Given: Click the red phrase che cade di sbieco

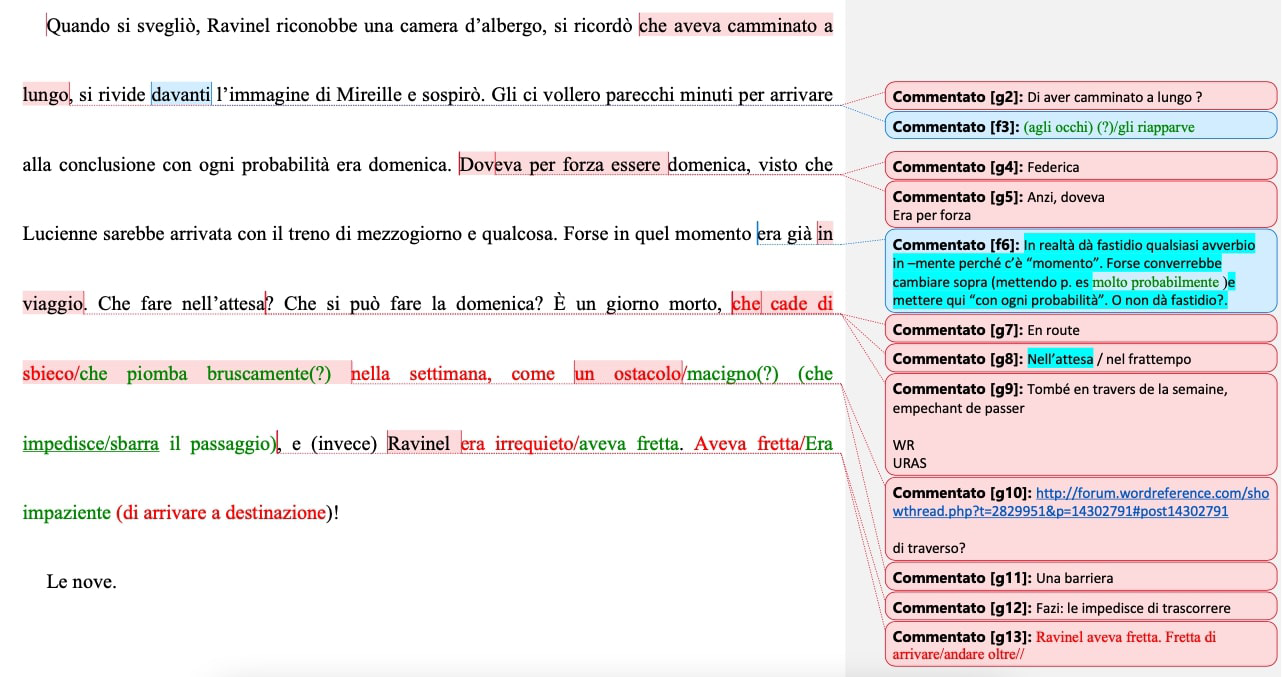Looking at the screenshot, I should click(785, 303).
